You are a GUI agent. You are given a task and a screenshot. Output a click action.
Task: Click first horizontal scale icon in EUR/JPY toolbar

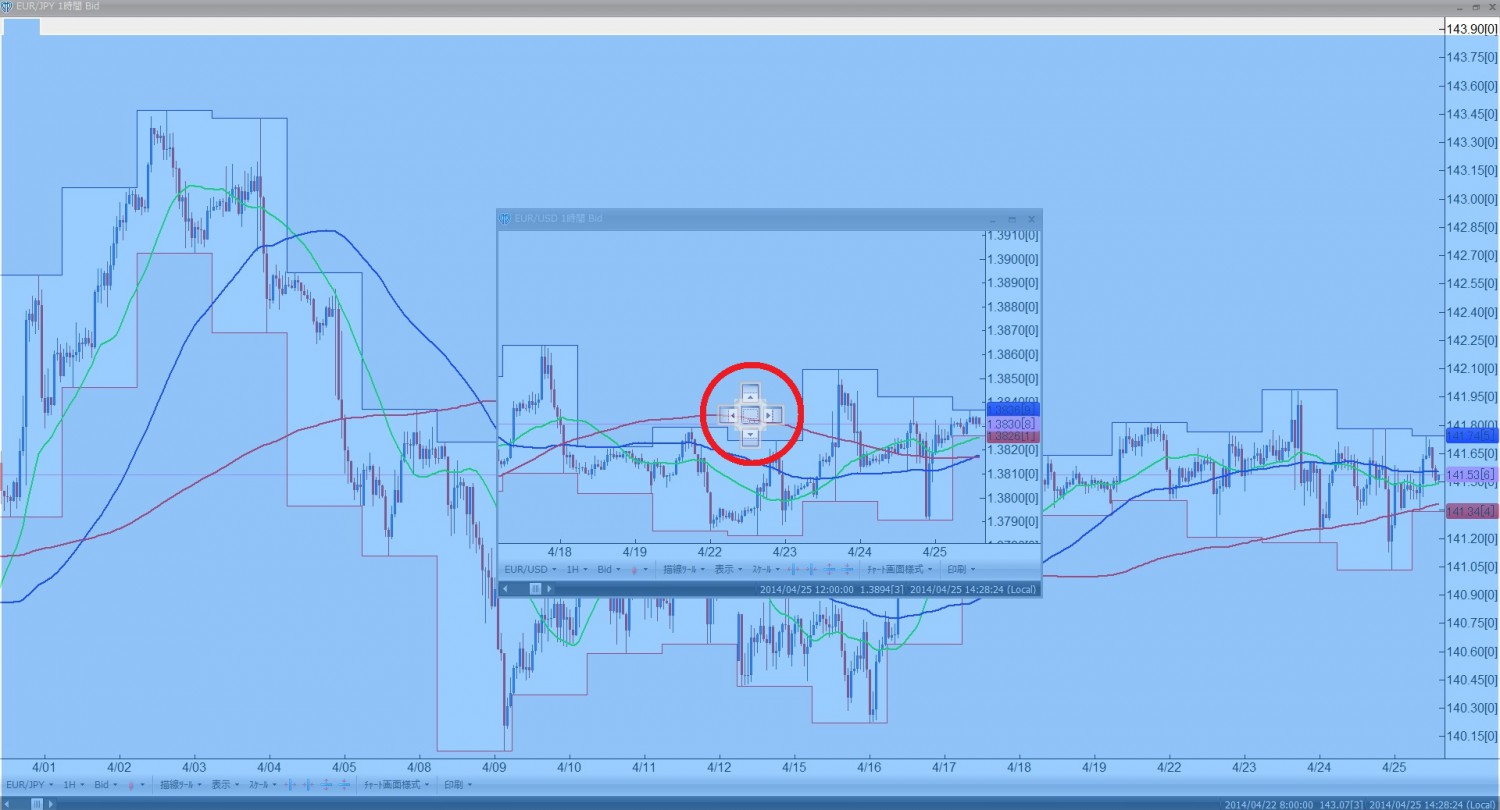(x=290, y=785)
